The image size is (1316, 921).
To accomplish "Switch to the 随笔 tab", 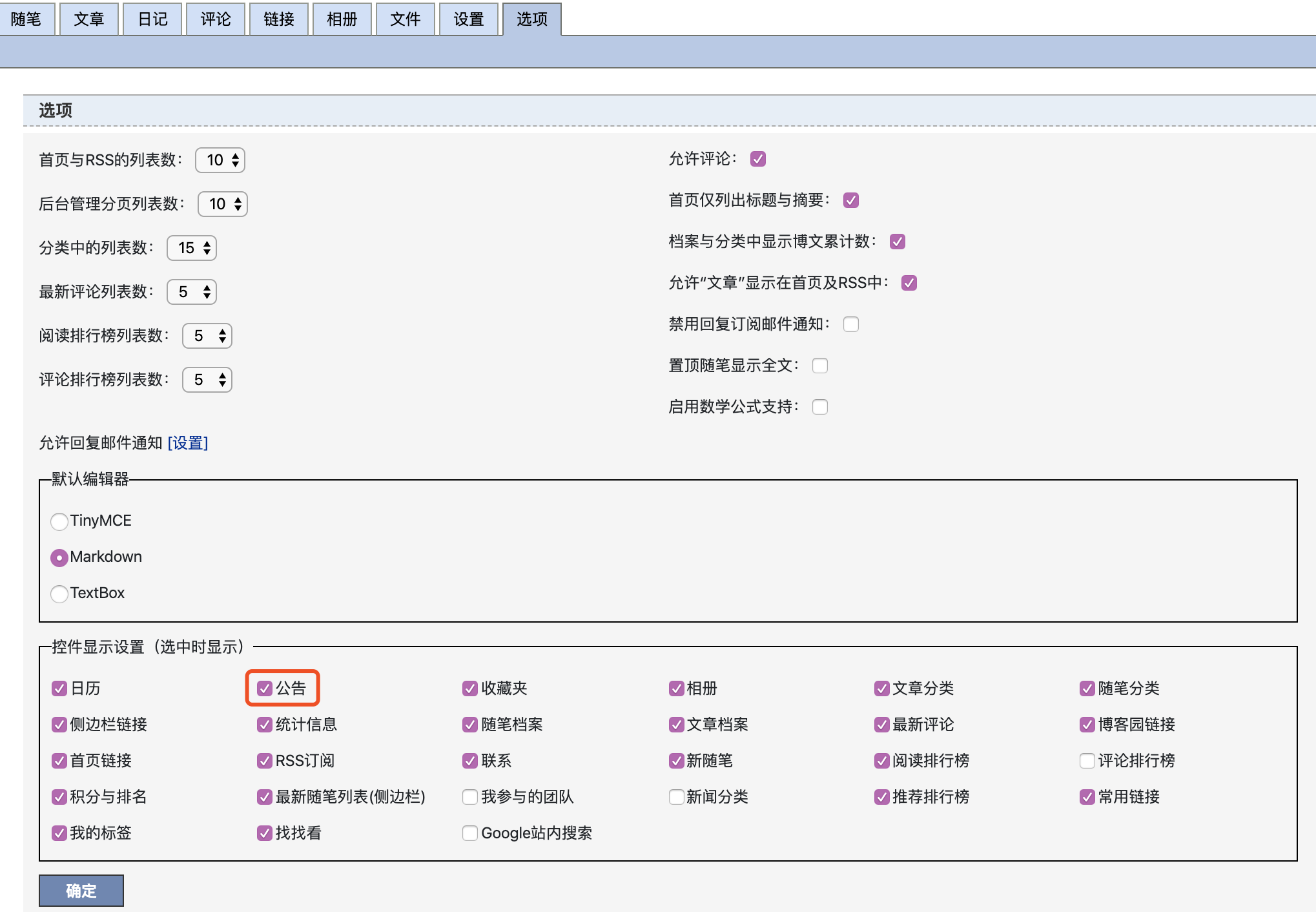I will click(x=26, y=19).
